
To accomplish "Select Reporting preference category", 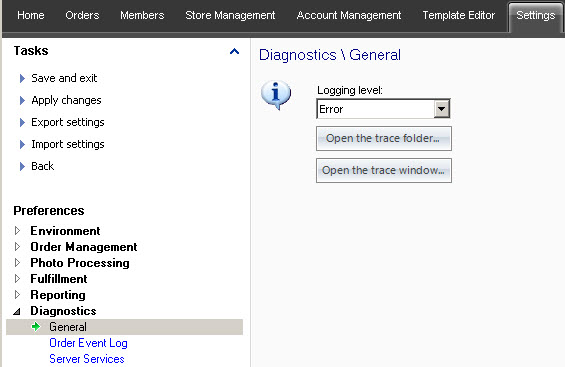I will [58, 295].
